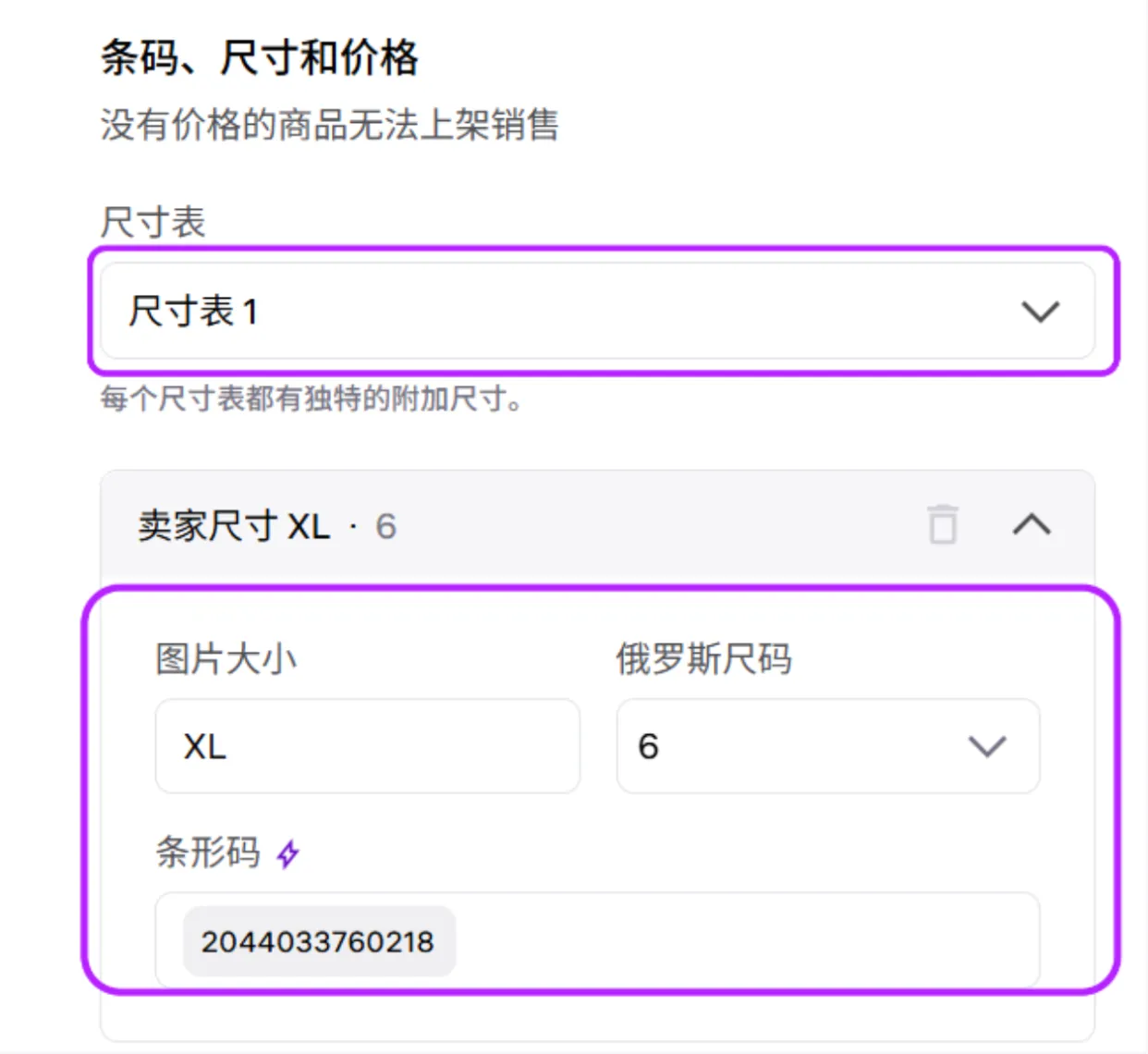Click the empty area of the 条形码 field
This screenshot has width=1148, height=1054.
747,940
